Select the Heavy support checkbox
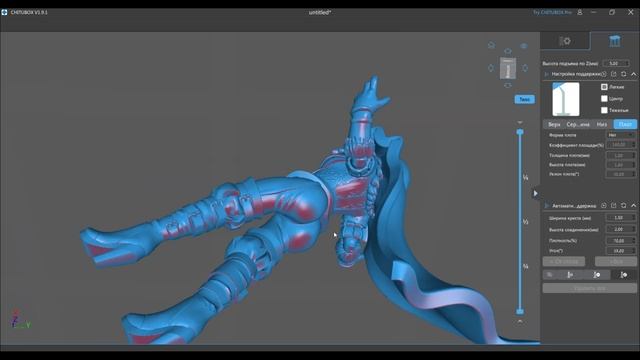 (x=604, y=110)
